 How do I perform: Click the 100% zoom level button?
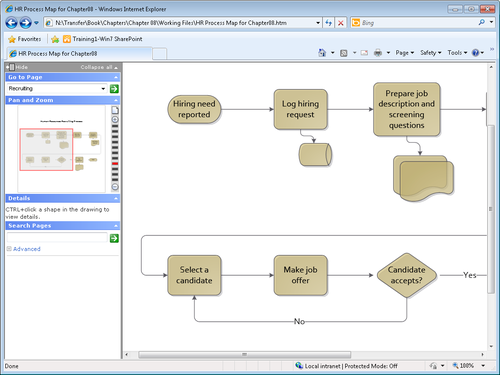click(x=463, y=366)
